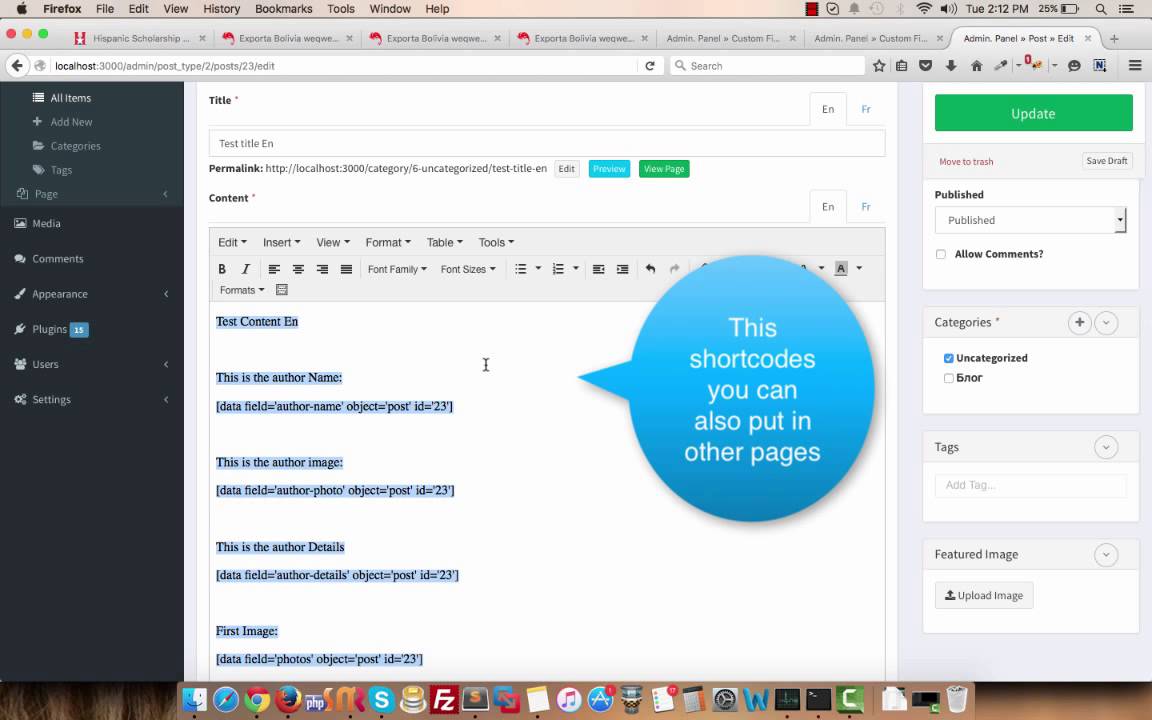
Task: Collapse the Categories panel
Action: point(1106,323)
